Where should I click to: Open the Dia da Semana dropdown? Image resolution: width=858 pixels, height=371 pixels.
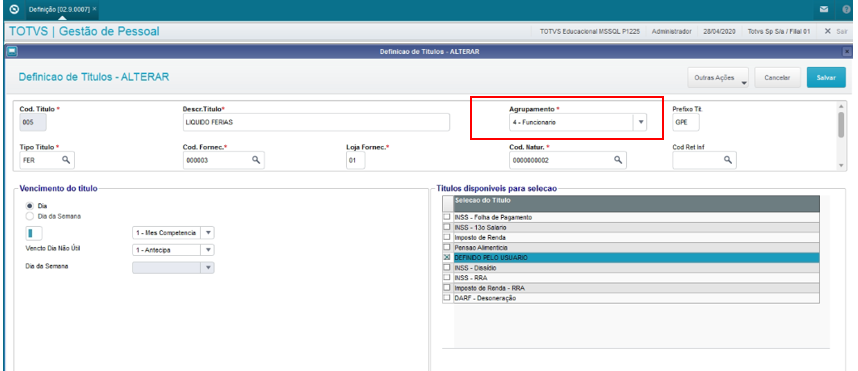tap(208, 268)
